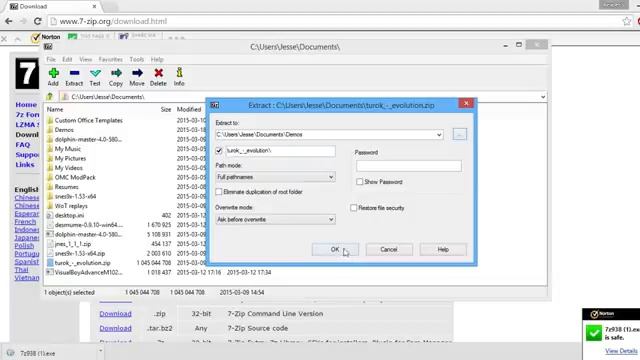The width and height of the screenshot is (640, 360).
Task: Click the Demos folder icon in file list
Action: [50, 130]
